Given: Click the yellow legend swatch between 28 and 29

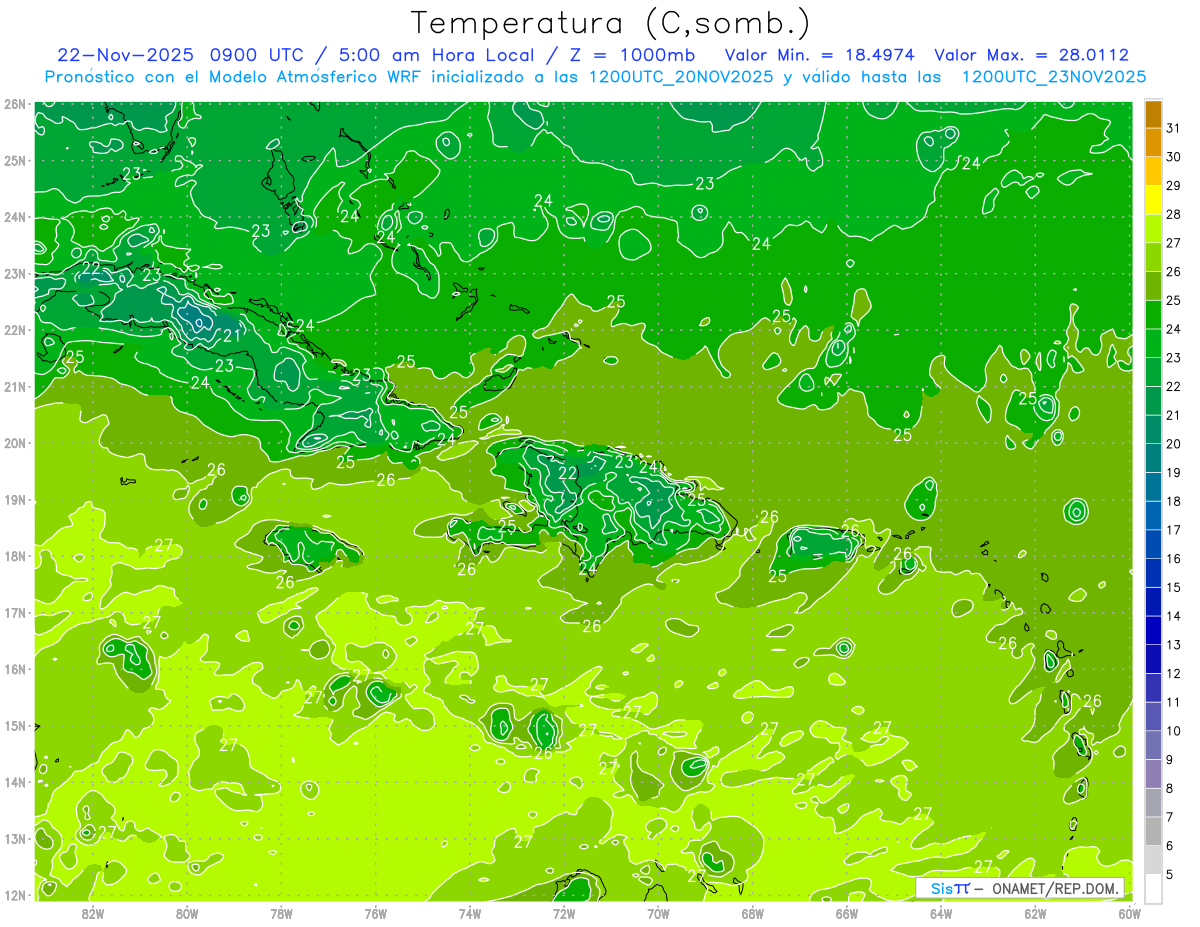Looking at the screenshot, I should tap(1153, 200).
